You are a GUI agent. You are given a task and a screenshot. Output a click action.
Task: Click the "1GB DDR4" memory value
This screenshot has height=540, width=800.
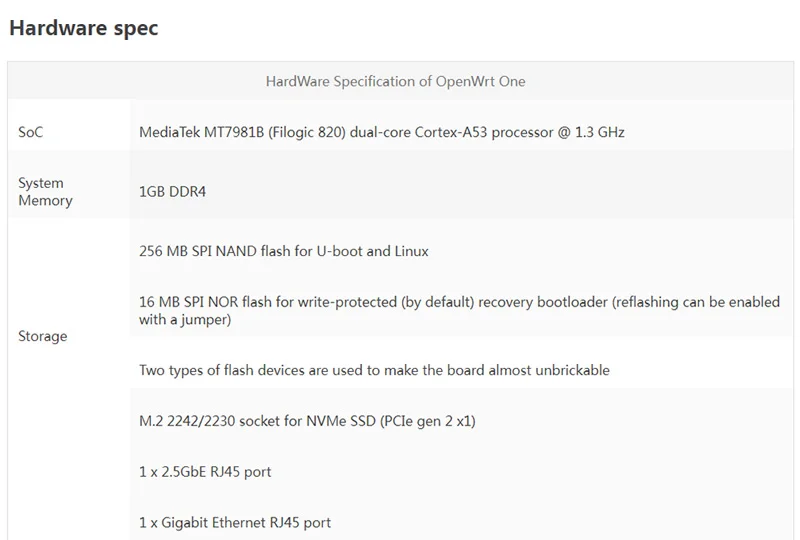(x=172, y=191)
